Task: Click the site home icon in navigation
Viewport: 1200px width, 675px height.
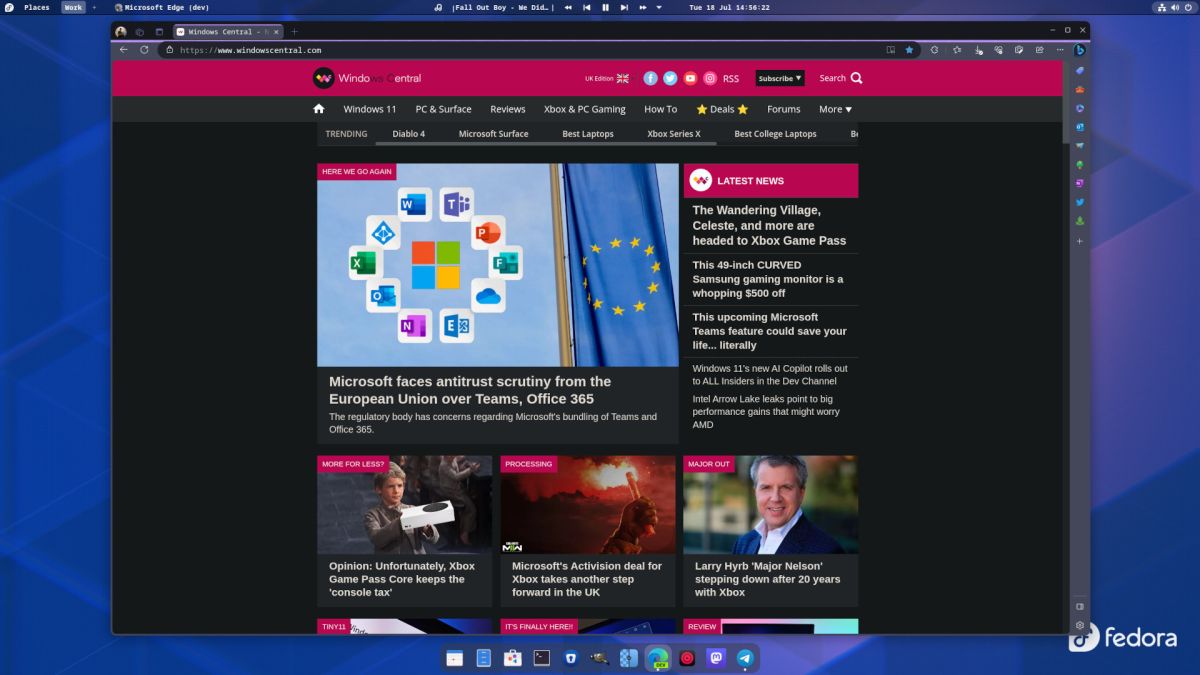Action: click(x=319, y=109)
